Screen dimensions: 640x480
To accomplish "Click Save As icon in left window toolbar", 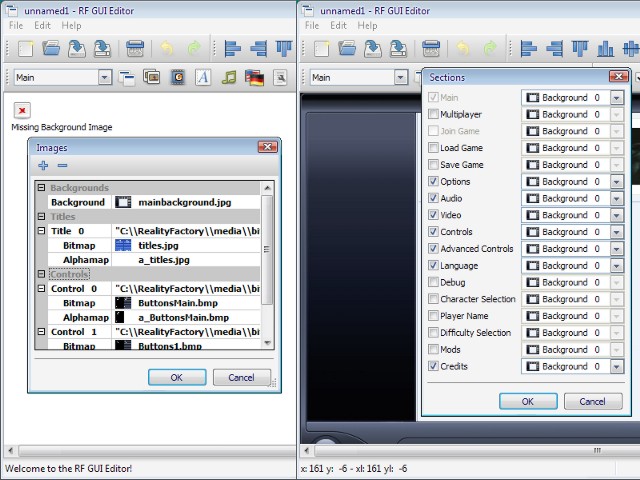I will [x=102, y=48].
